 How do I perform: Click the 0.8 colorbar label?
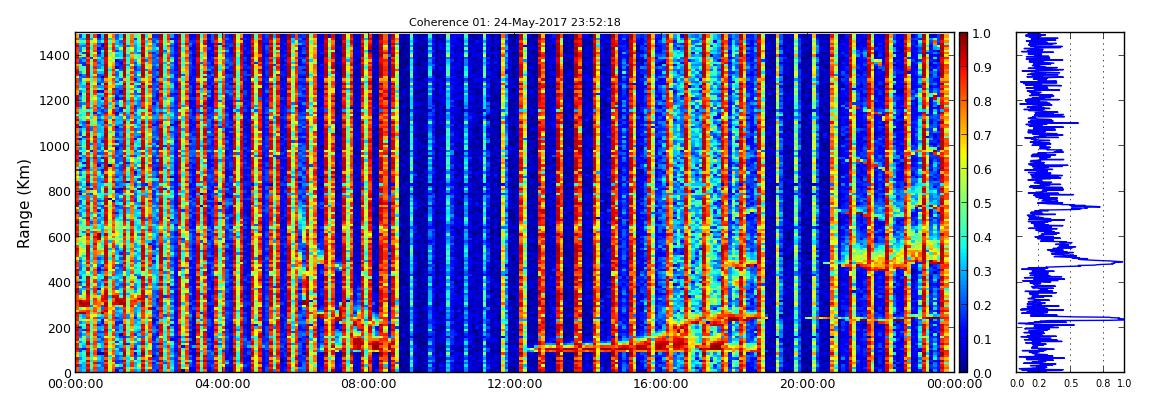click(x=982, y=101)
